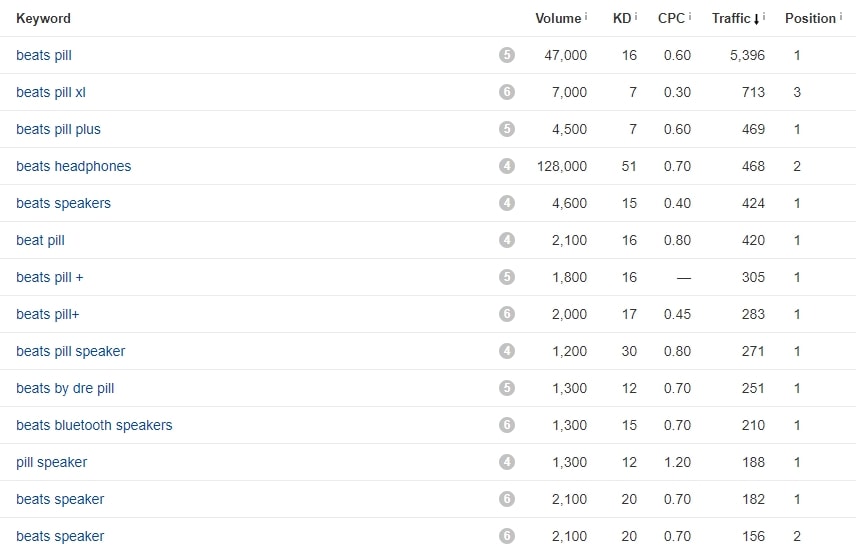The height and width of the screenshot is (551, 856).
Task: Select the volume value 7,000
Action: pyautogui.click(x=569, y=92)
